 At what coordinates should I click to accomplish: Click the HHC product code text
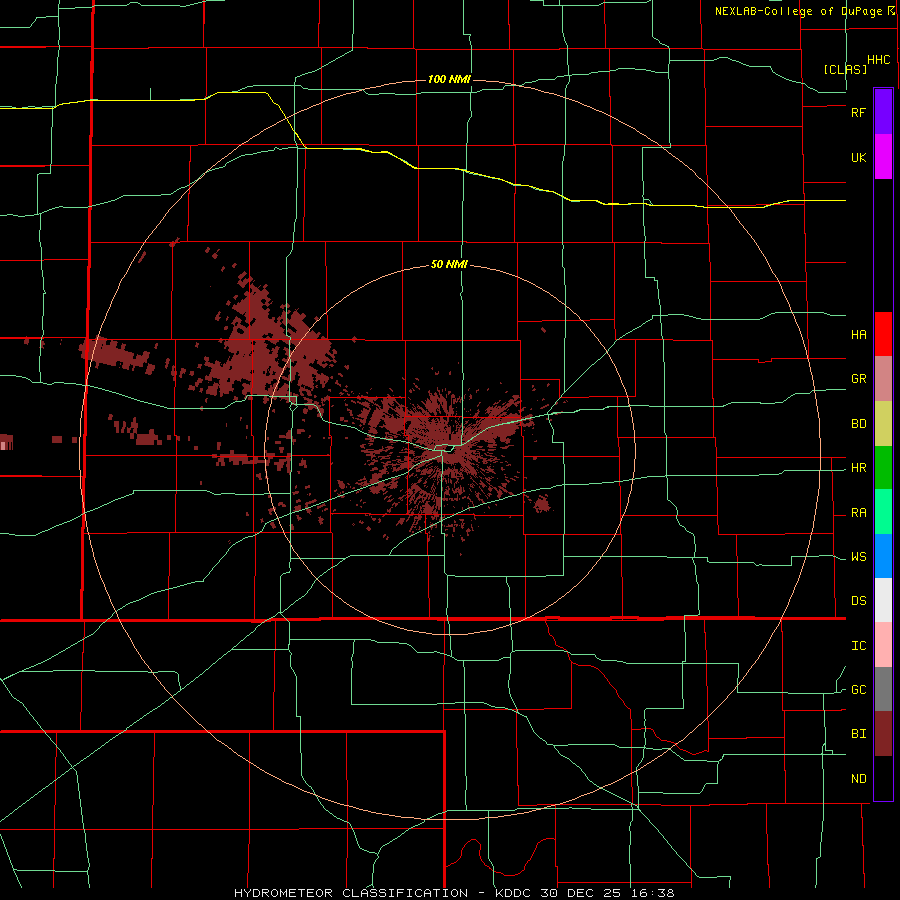879,60
